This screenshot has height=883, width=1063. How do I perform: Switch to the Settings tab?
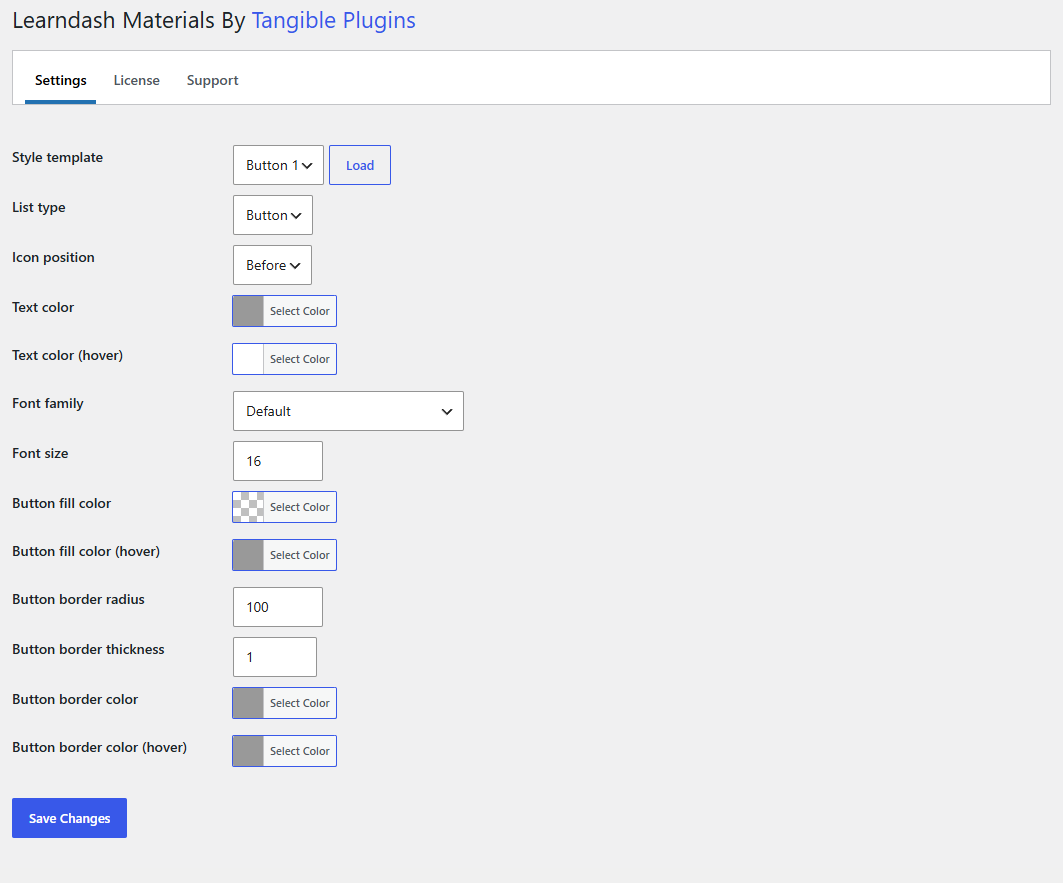(60, 80)
